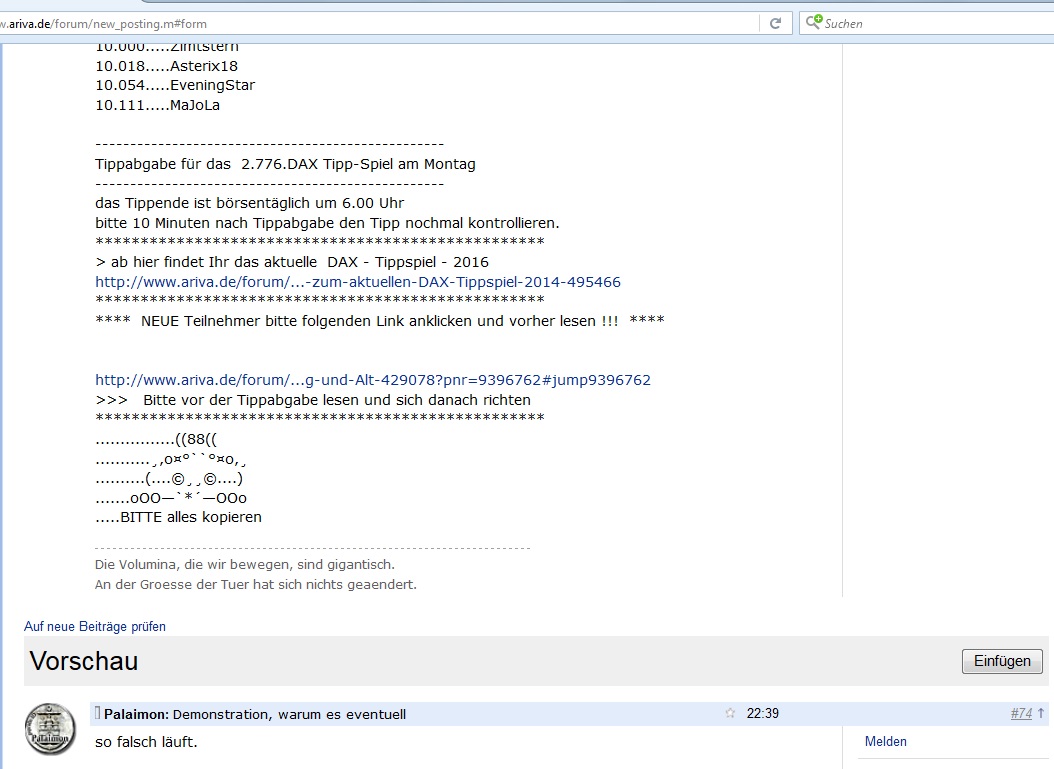Click the up arrow next to #74
This screenshot has height=769, width=1054.
coord(1041,713)
